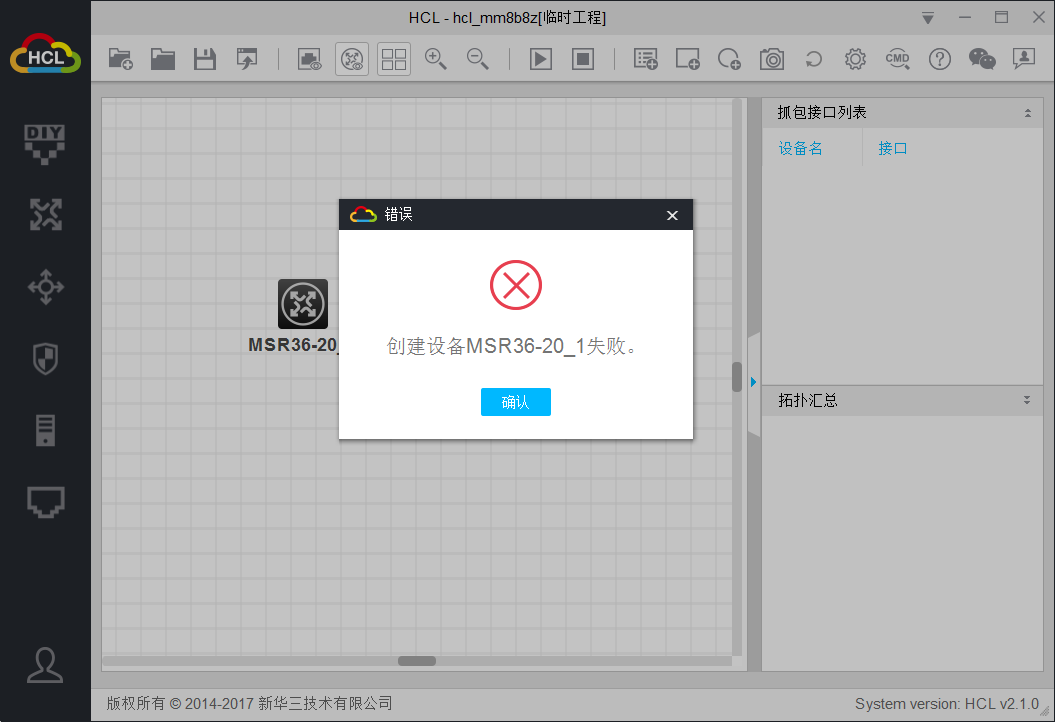Click the 确认 button in error dialog
The height and width of the screenshot is (722, 1055).
(515, 402)
